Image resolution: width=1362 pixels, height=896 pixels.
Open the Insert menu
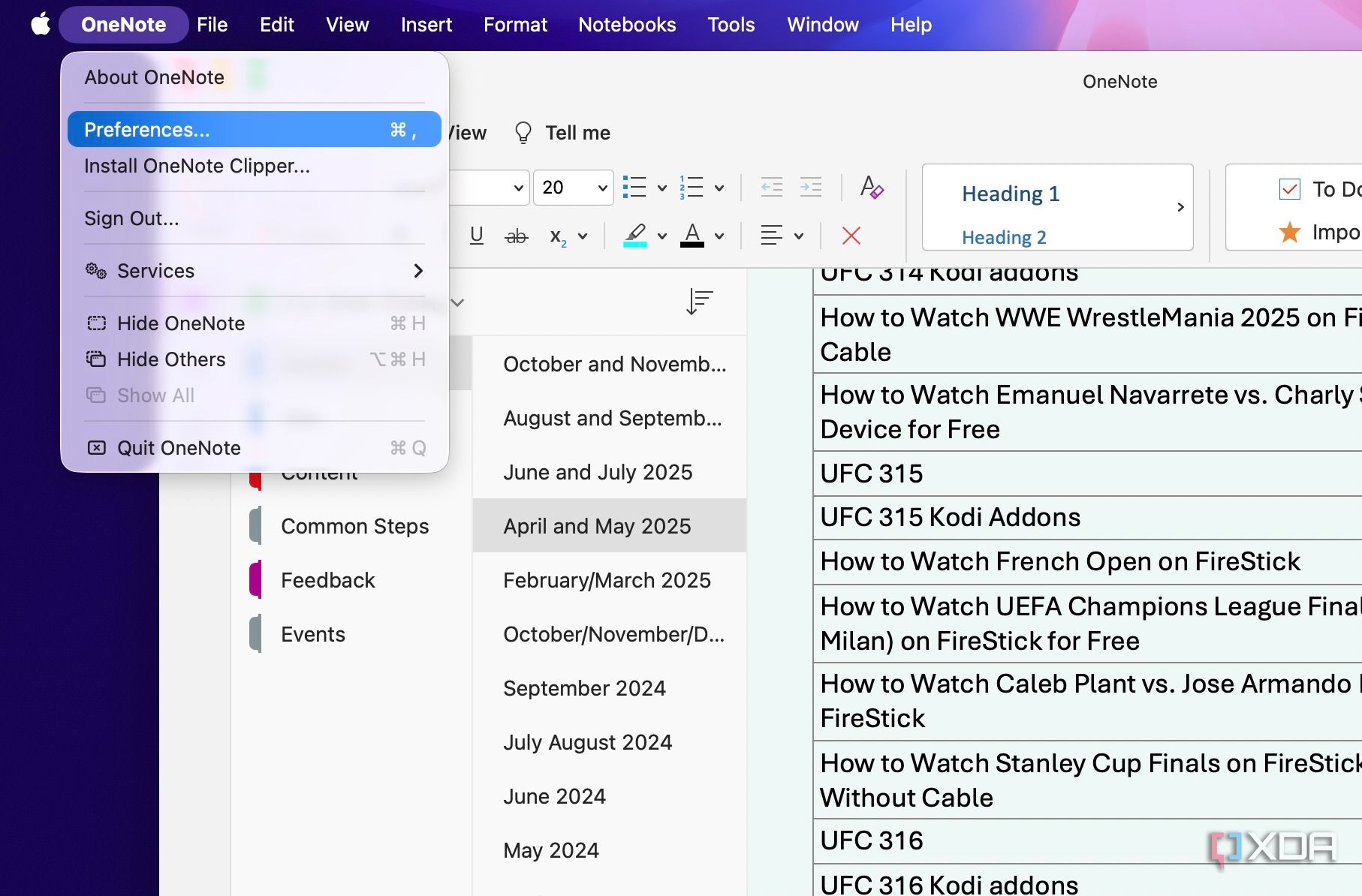[426, 25]
